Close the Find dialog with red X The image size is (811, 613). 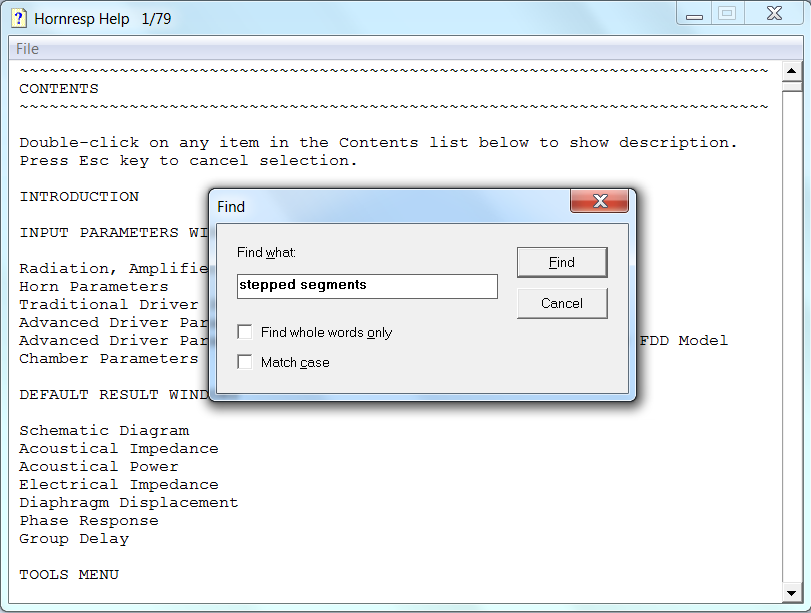coord(599,201)
